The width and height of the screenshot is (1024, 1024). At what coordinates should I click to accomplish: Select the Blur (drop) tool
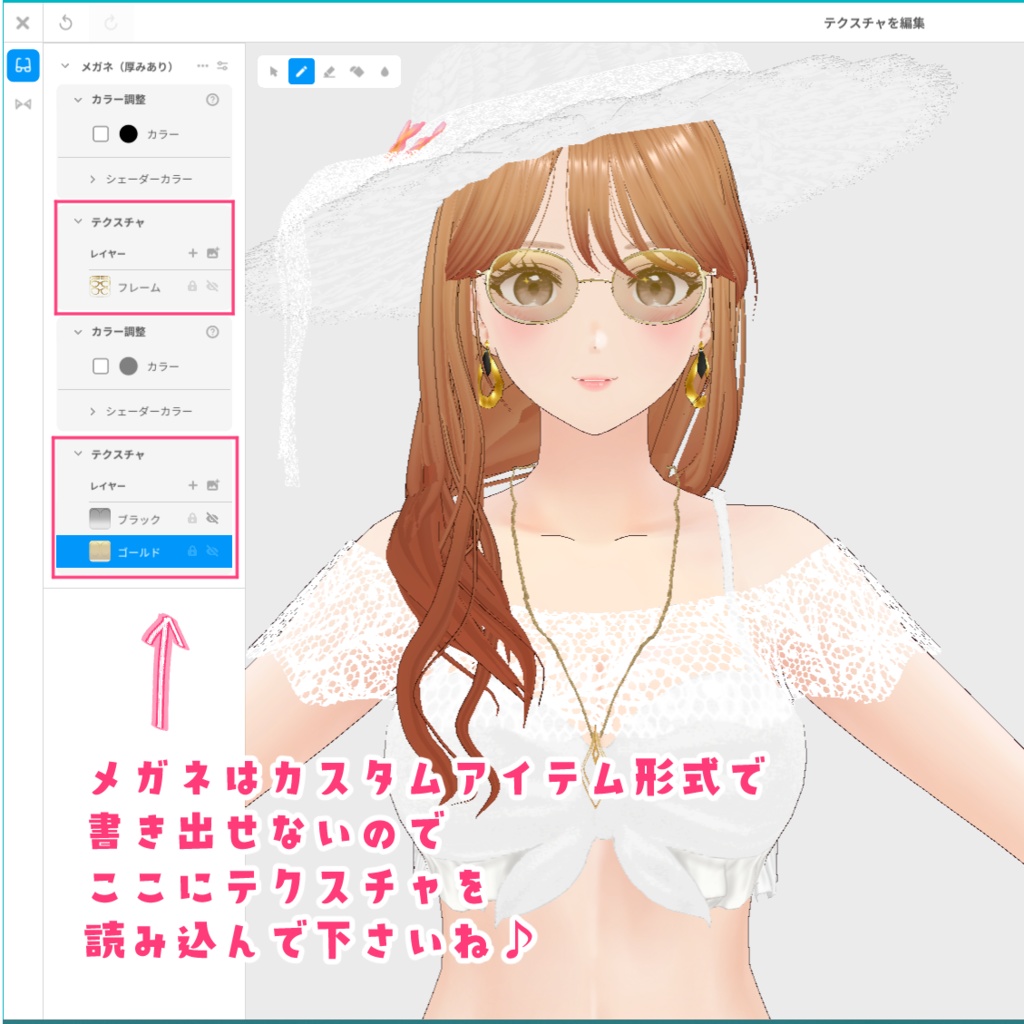tap(384, 71)
